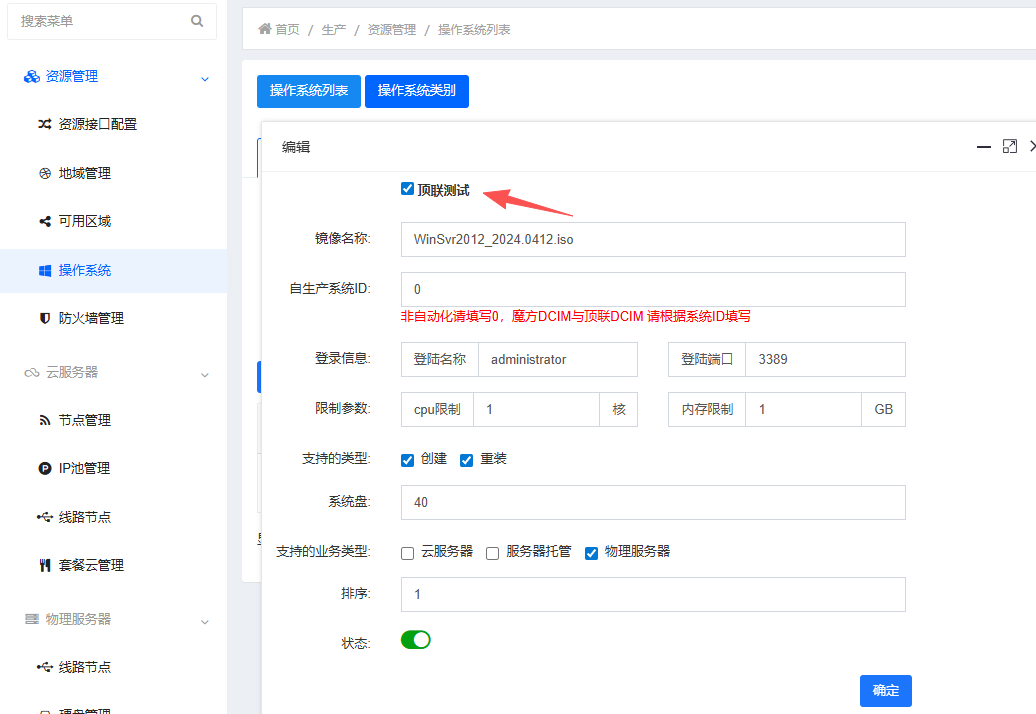Open 节点管理 menu item

pos(113,420)
